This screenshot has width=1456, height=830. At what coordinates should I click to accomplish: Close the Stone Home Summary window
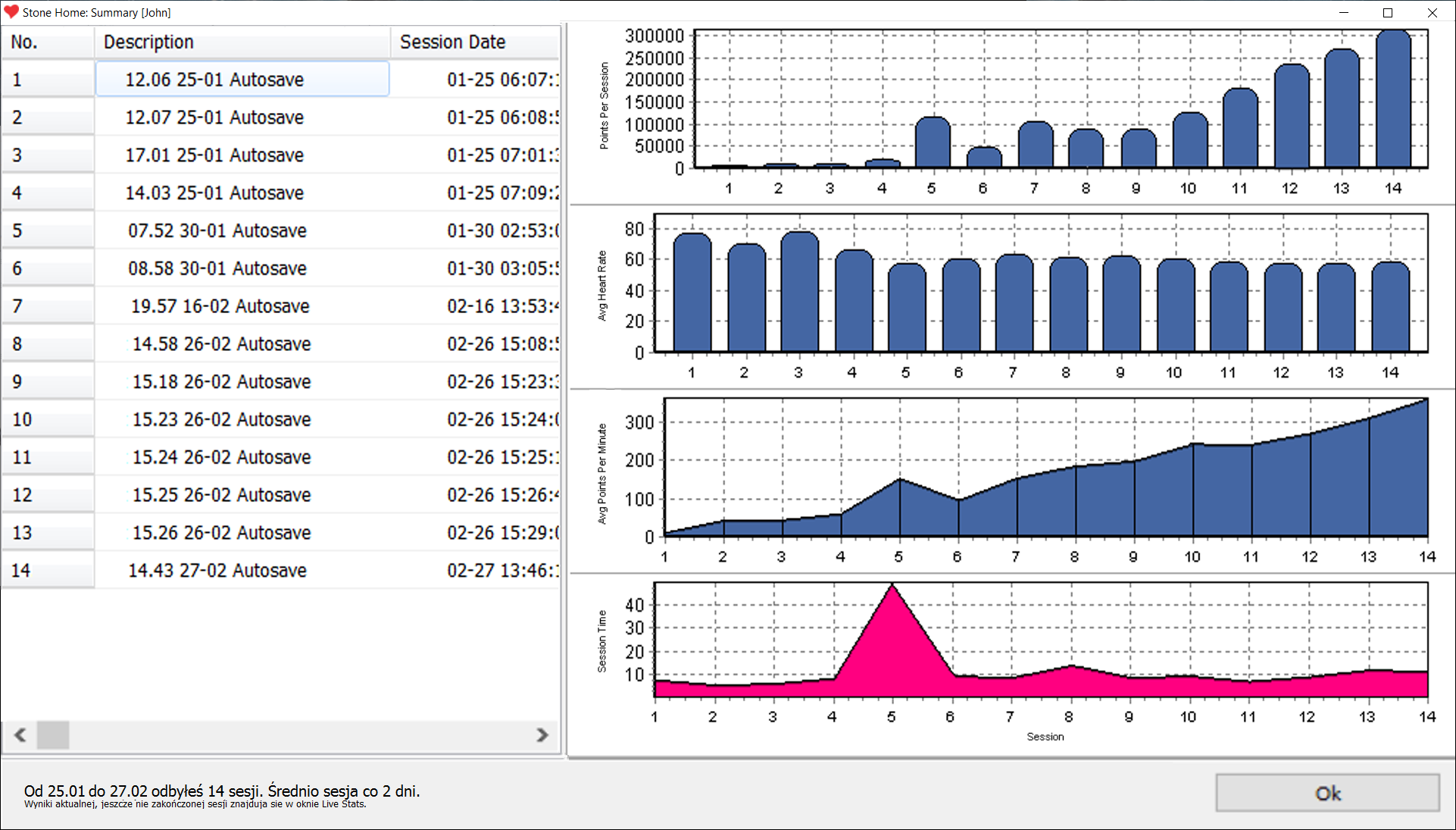(1432, 12)
